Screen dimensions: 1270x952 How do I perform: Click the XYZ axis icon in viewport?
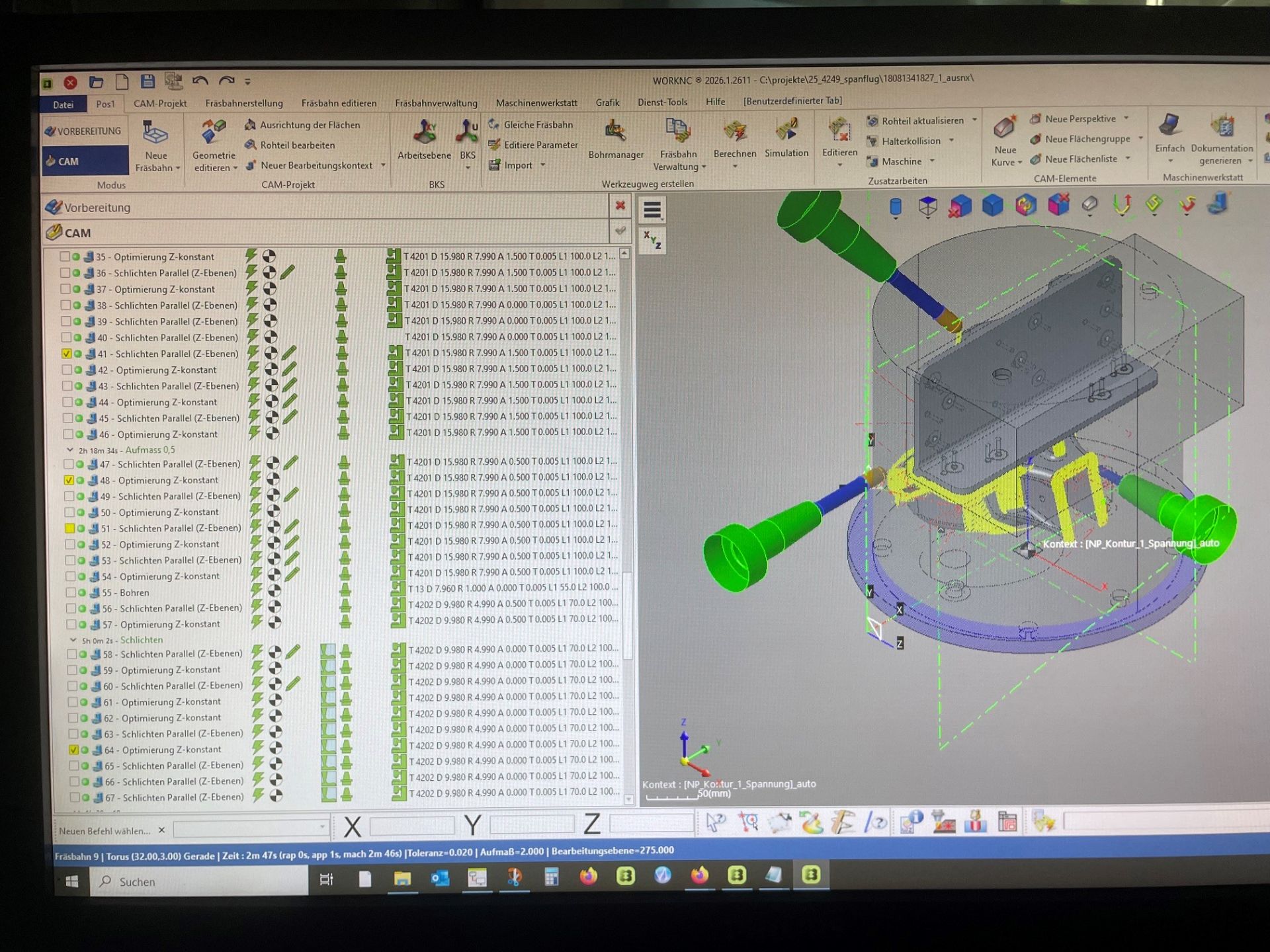point(652,240)
